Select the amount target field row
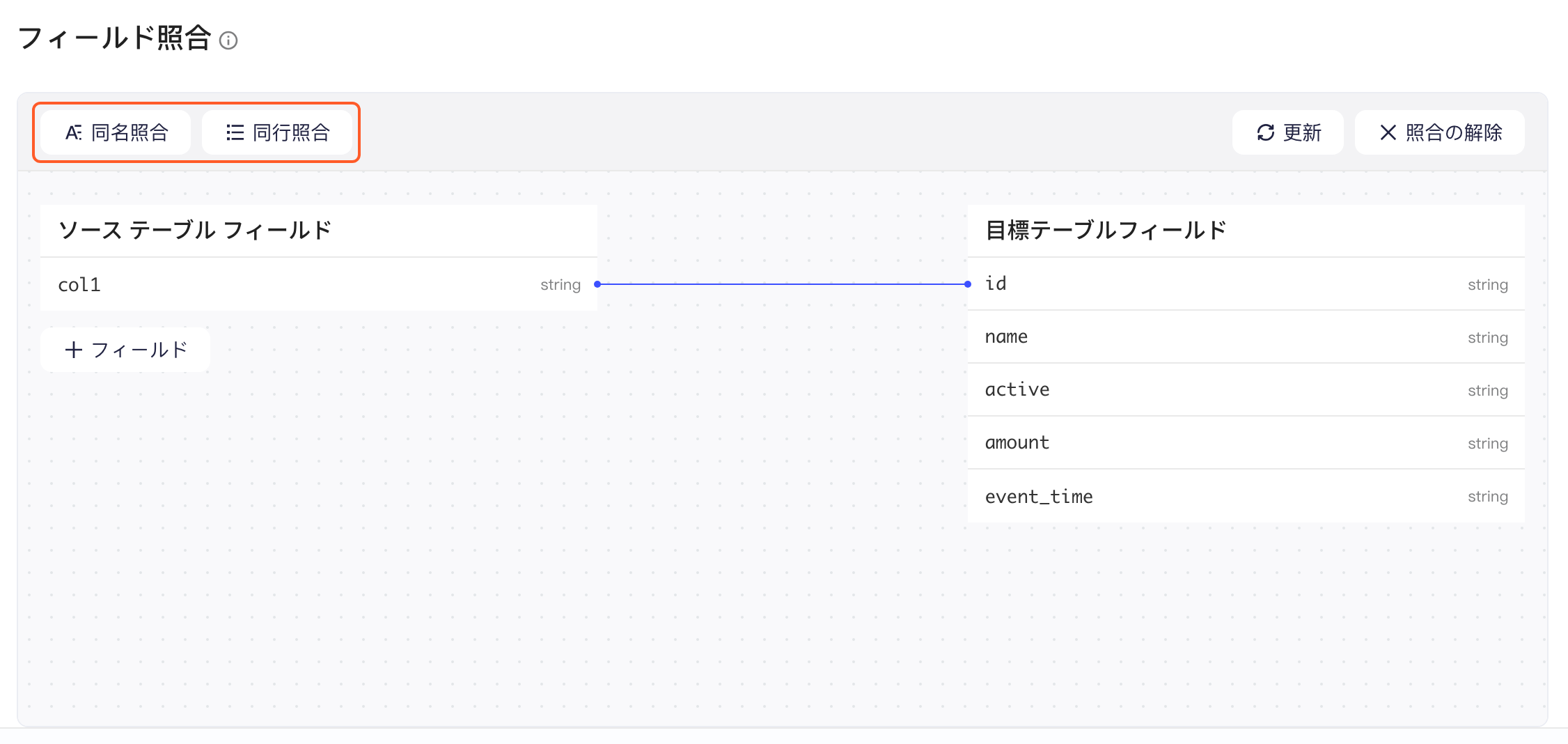This screenshot has width=1568, height=744. coord(1246,443)
